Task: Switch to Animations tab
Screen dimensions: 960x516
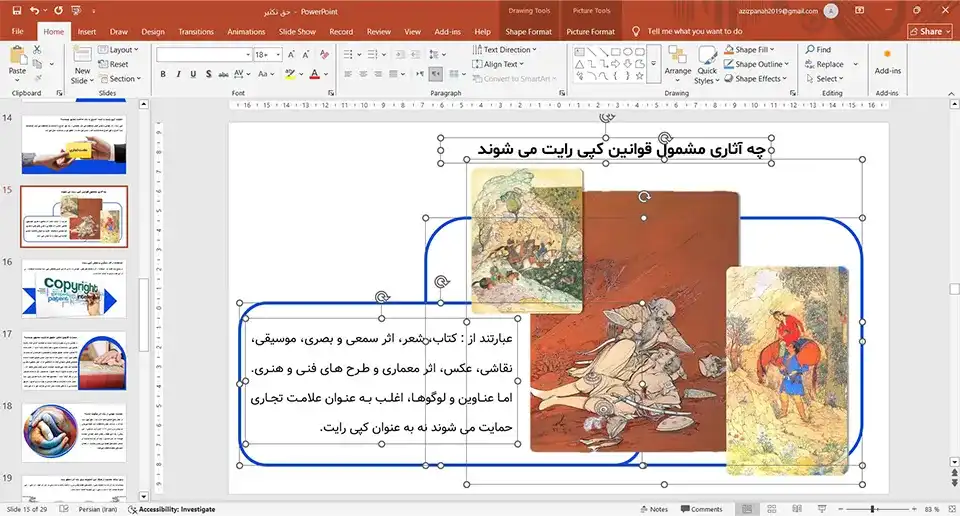Action: coord(246,31)
